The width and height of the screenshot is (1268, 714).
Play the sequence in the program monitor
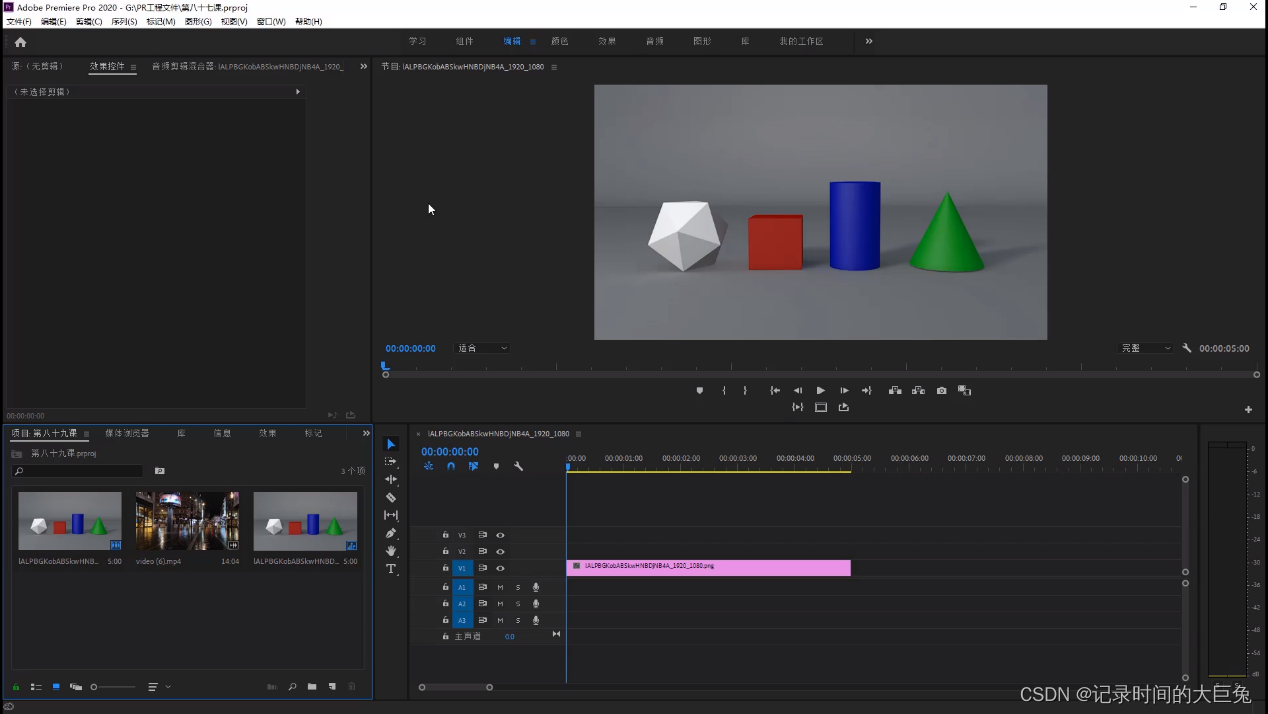821,391
